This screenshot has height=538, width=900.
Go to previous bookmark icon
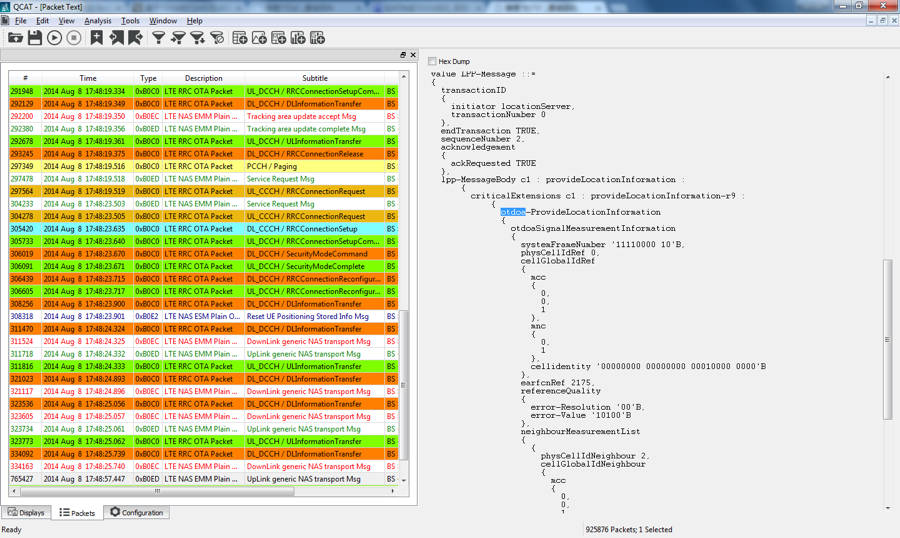[117, 38]
